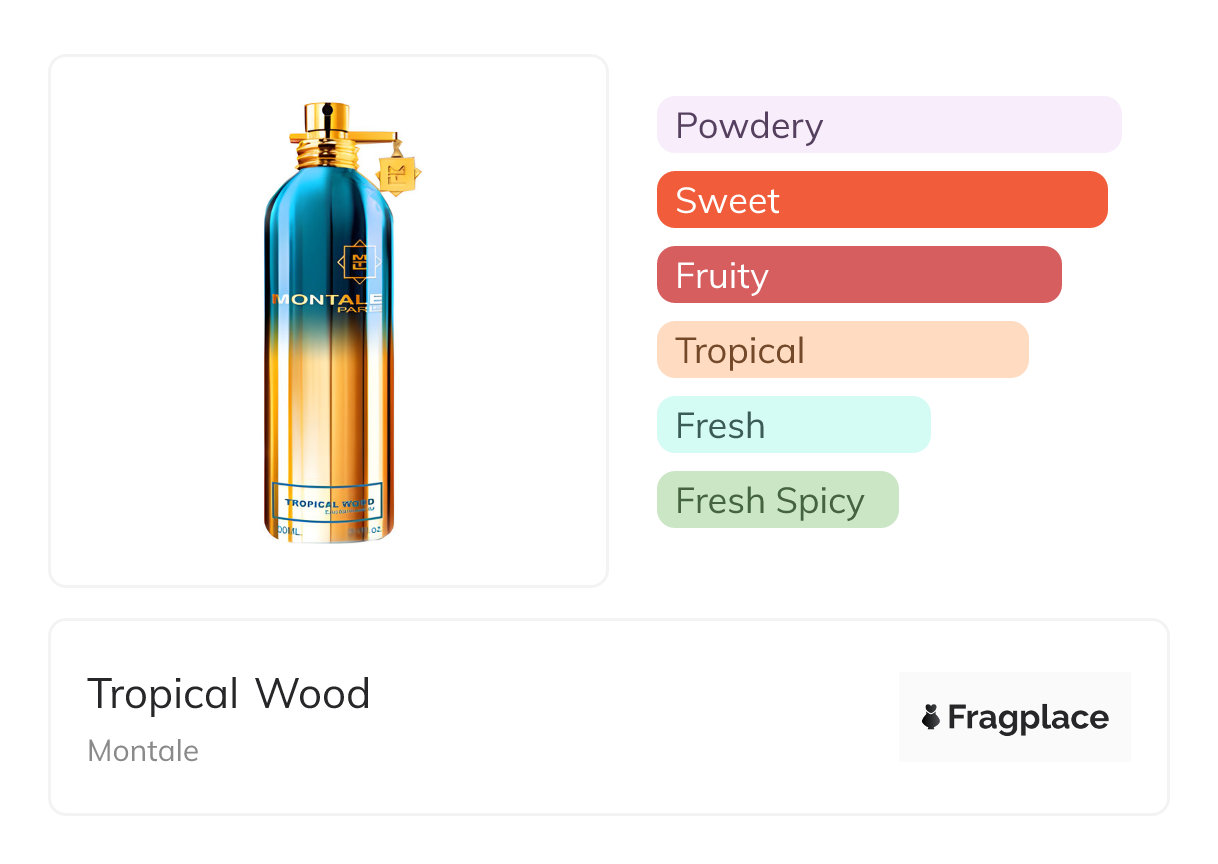Click the Montale diamond emblem on bottle
Image resolution: width=1218 pixels, height=864 pixels.
[x=360, y=262]
